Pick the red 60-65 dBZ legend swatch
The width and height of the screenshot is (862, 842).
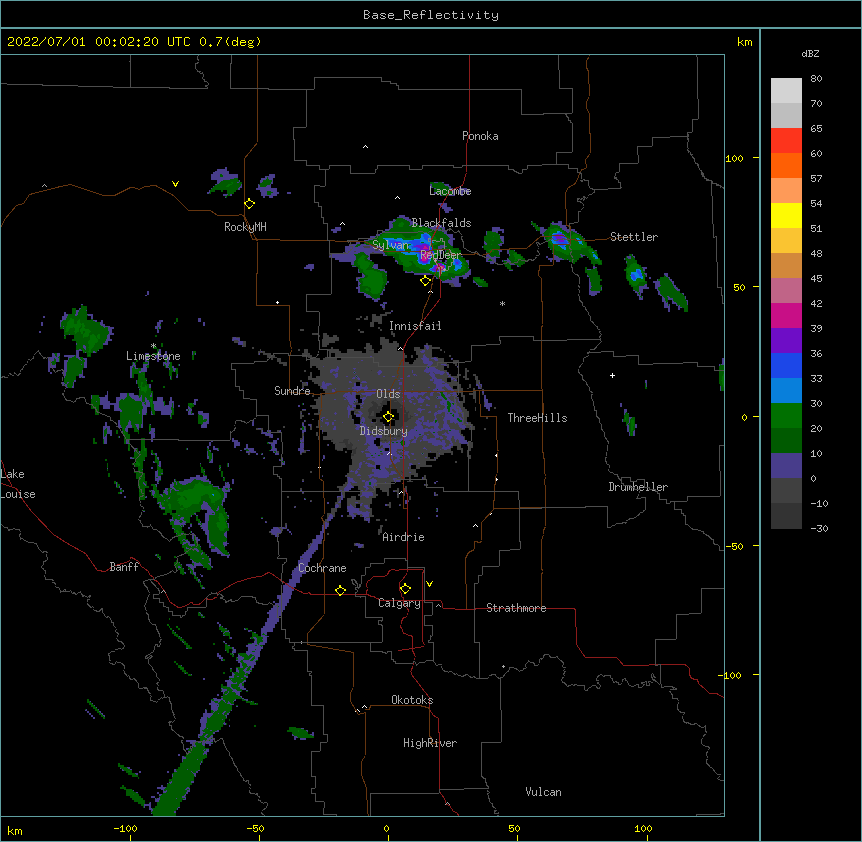click(x=786, y=141)
